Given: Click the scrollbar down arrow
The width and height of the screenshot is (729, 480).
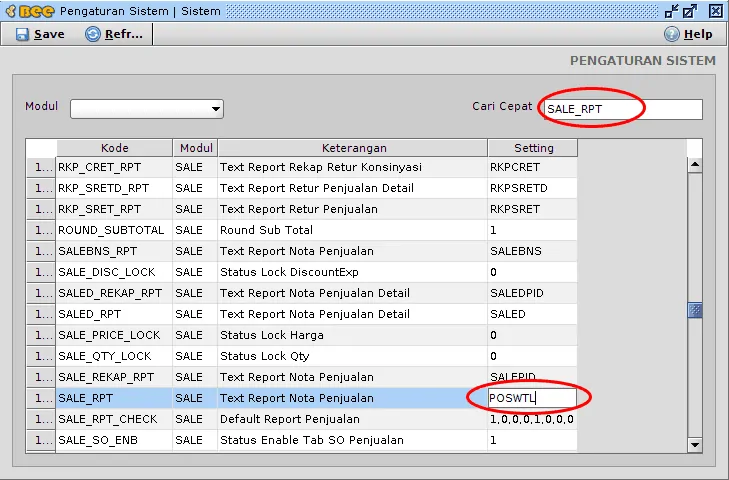Looking at the screenshot, I should (695, 444).
